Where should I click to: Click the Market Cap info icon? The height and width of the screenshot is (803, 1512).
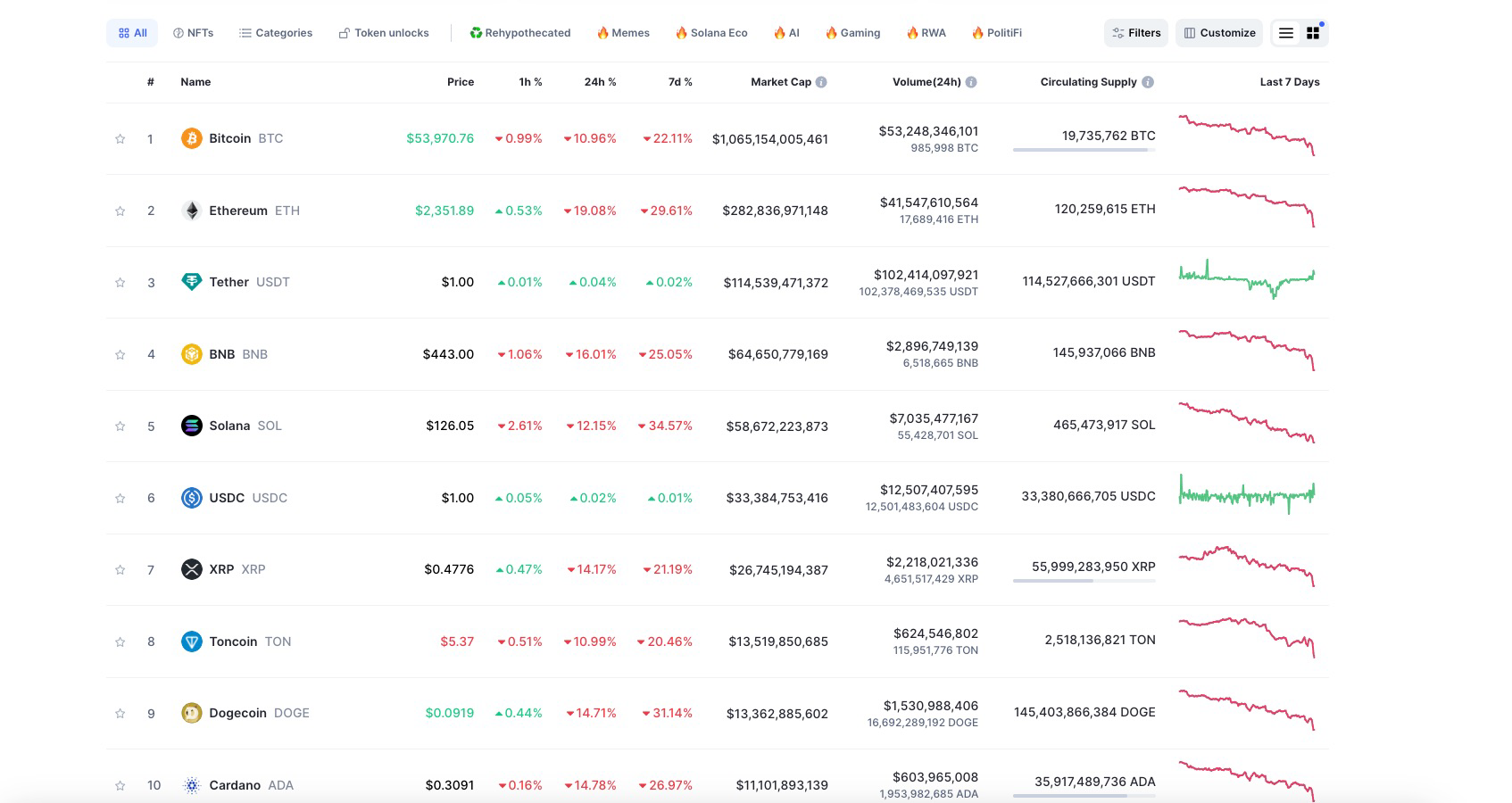(x=821, y=82)
